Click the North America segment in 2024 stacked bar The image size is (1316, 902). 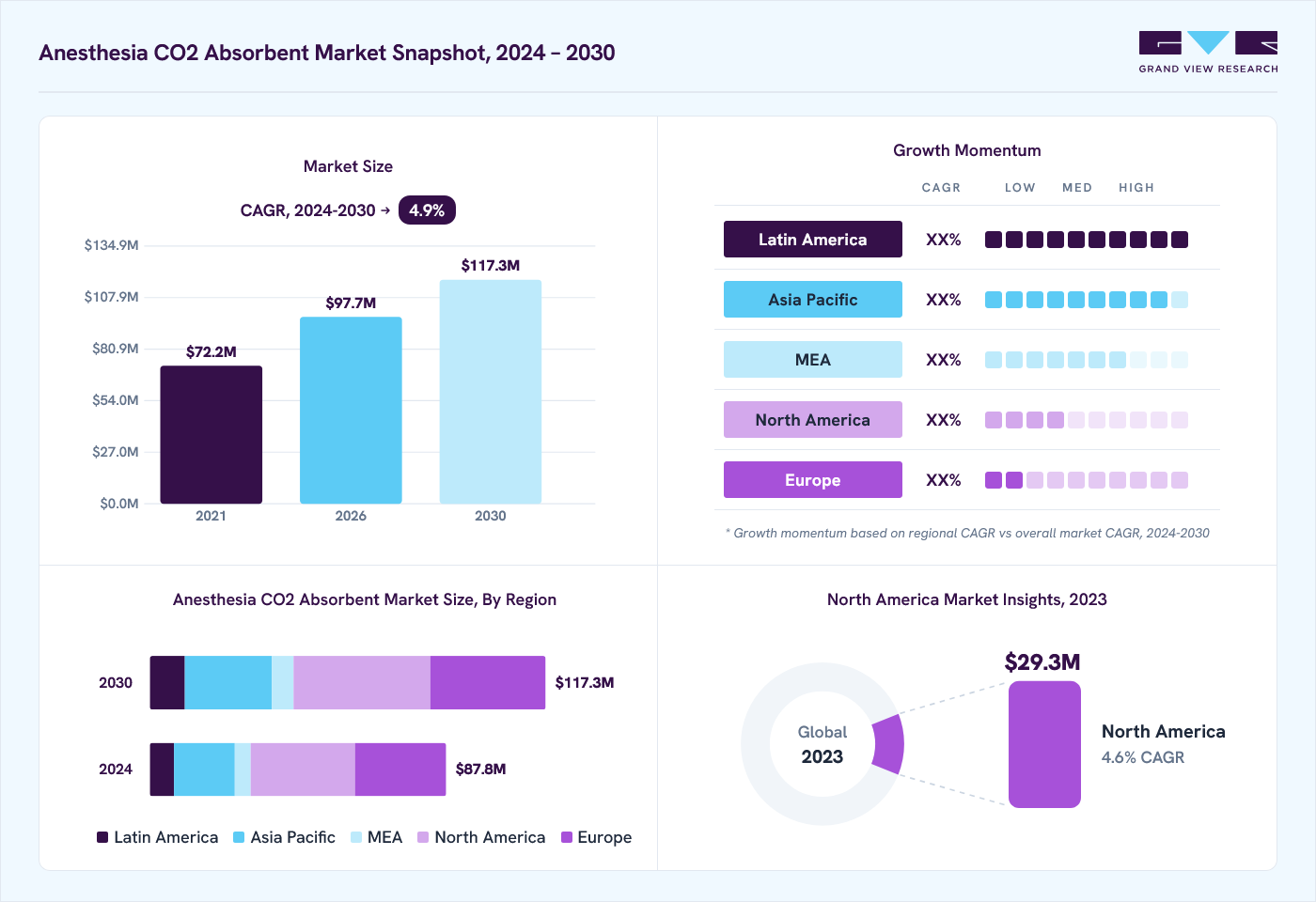tap(303, 770)
